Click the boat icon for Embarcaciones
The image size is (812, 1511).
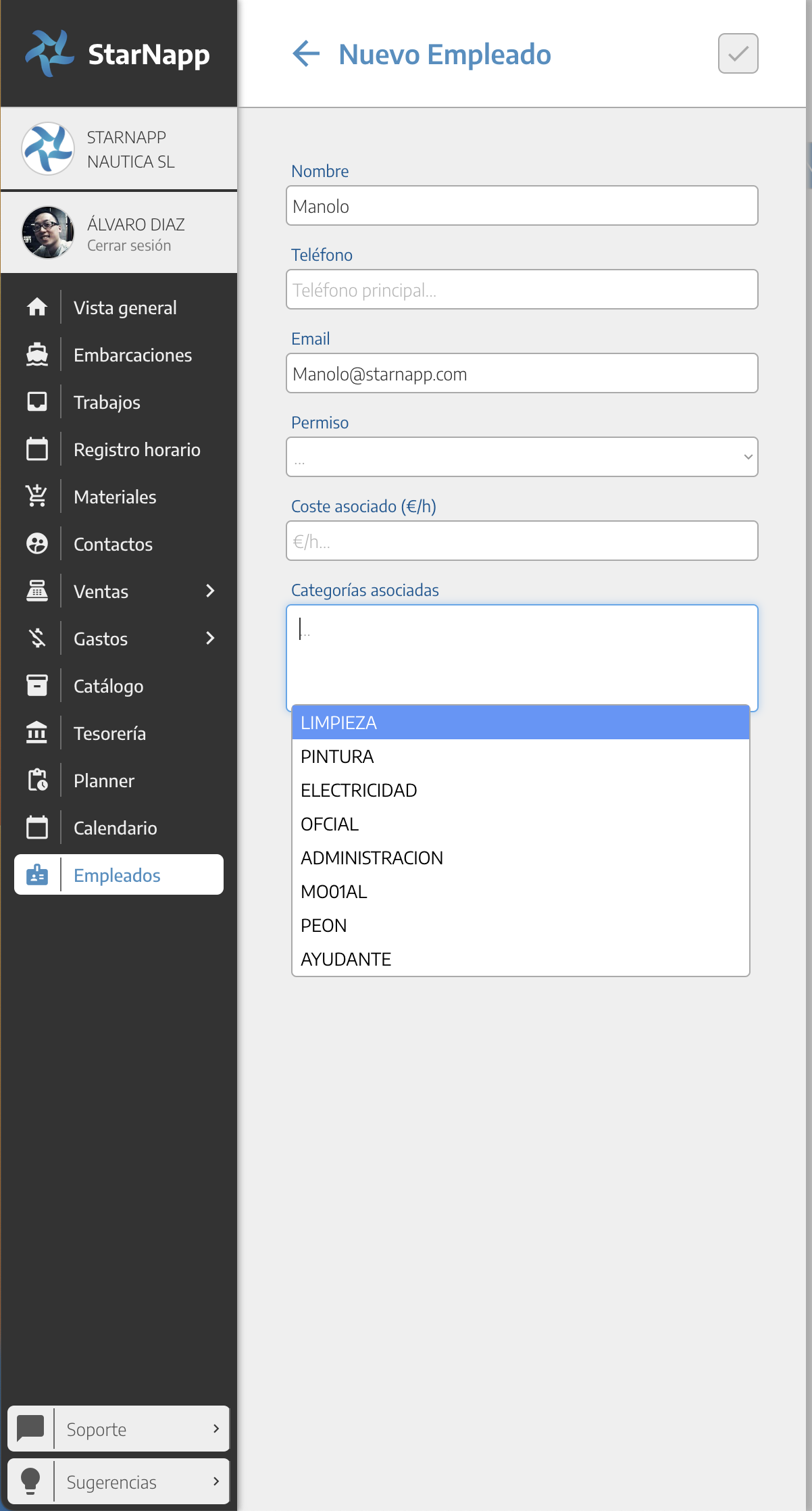(x=37, y=355)
